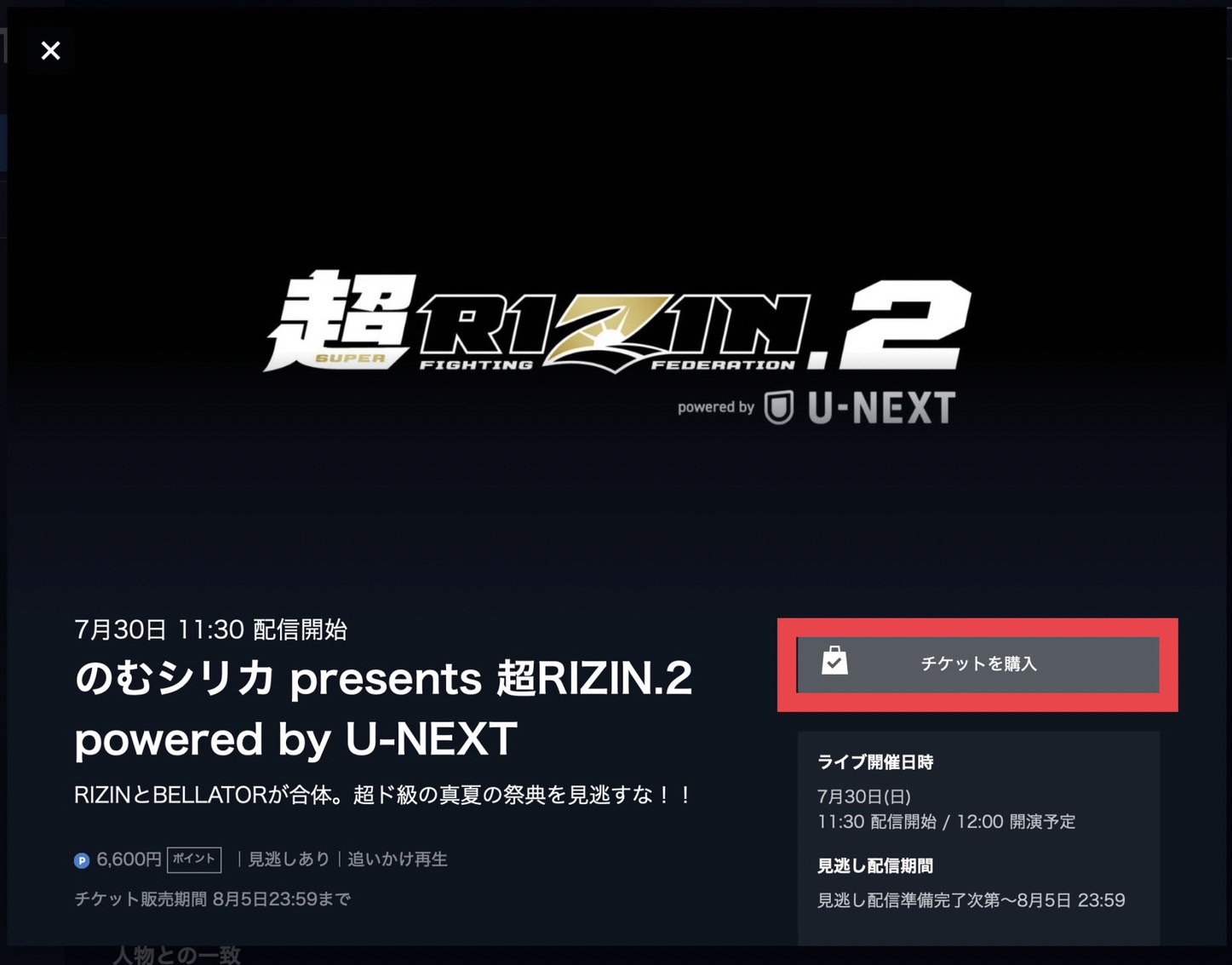Viewport: 1232px width, 965px height.
Task: Click the RIZINとBELLATORが合体 tagline
Action: [x=383, y=795]
